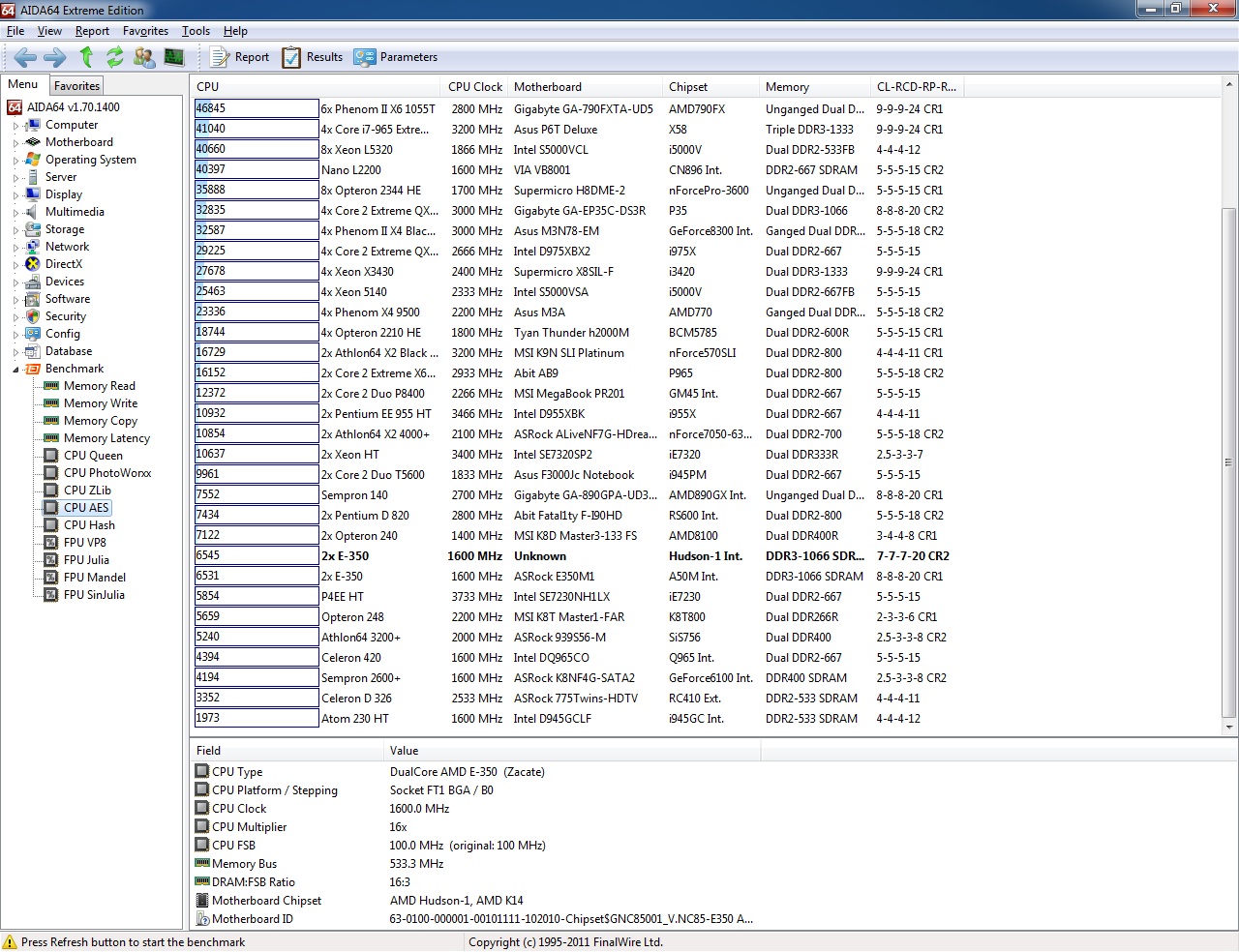Viewport: 1239px width, 952px height.
Task: Select the CPU PhotoWorxx benchmark icon
Action: click(x=51, y=473)
